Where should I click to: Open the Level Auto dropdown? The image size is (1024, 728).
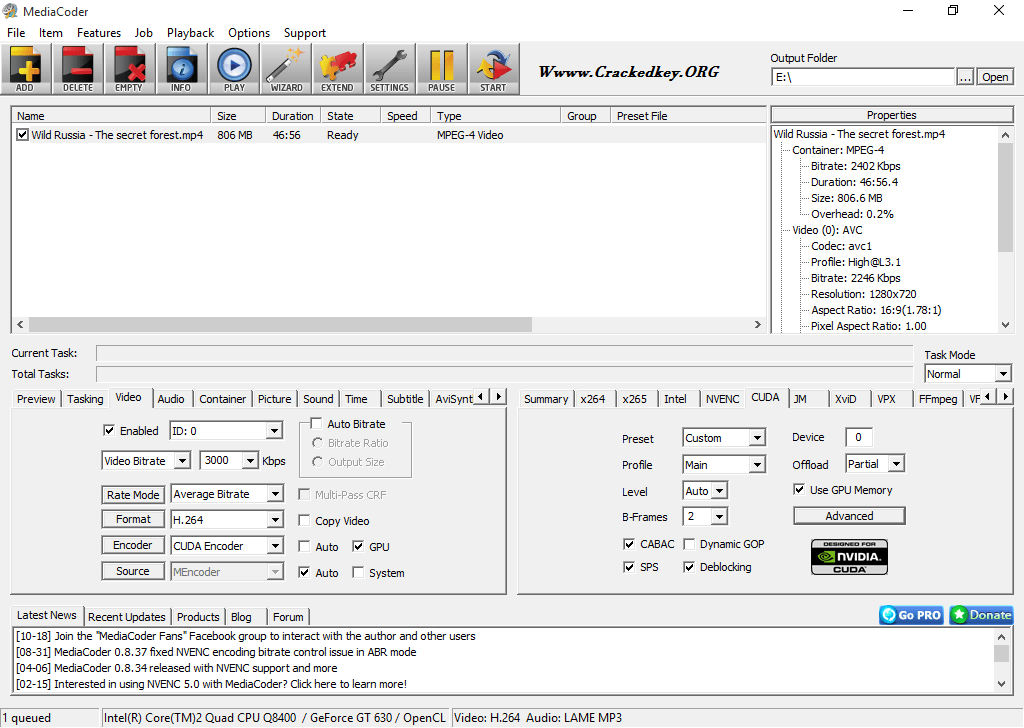[719, 491]
